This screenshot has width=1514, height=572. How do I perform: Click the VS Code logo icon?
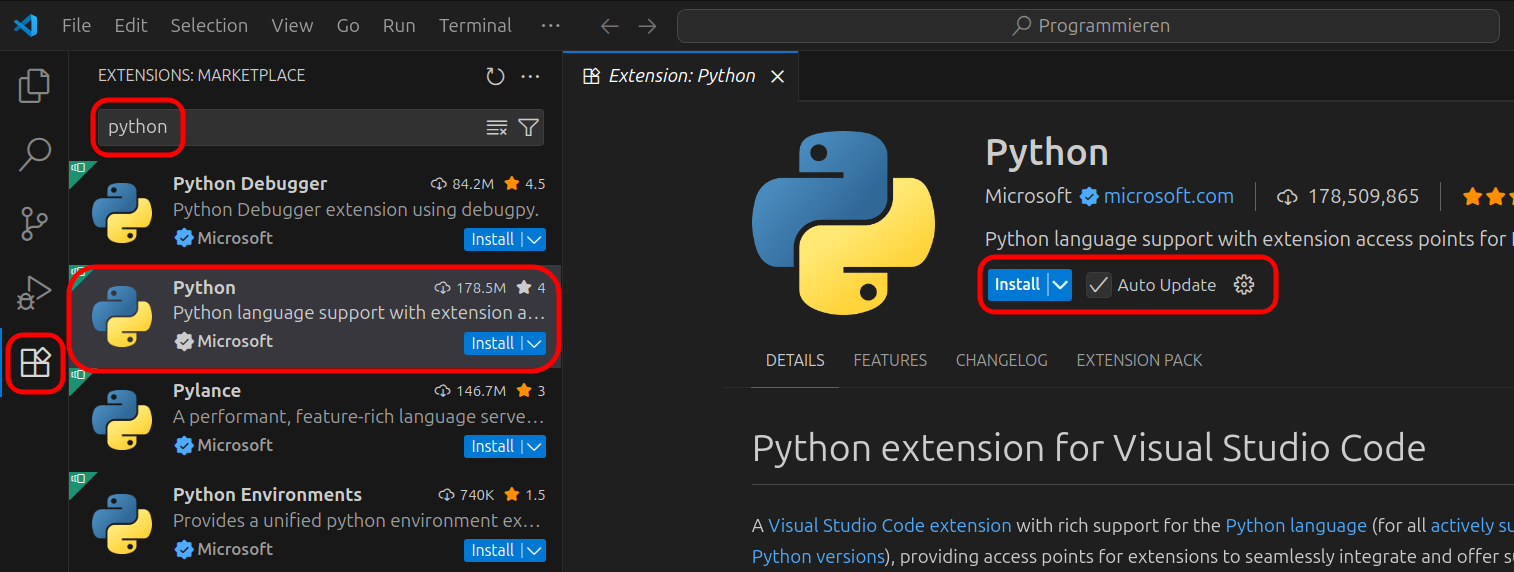[x=25, y=26]
